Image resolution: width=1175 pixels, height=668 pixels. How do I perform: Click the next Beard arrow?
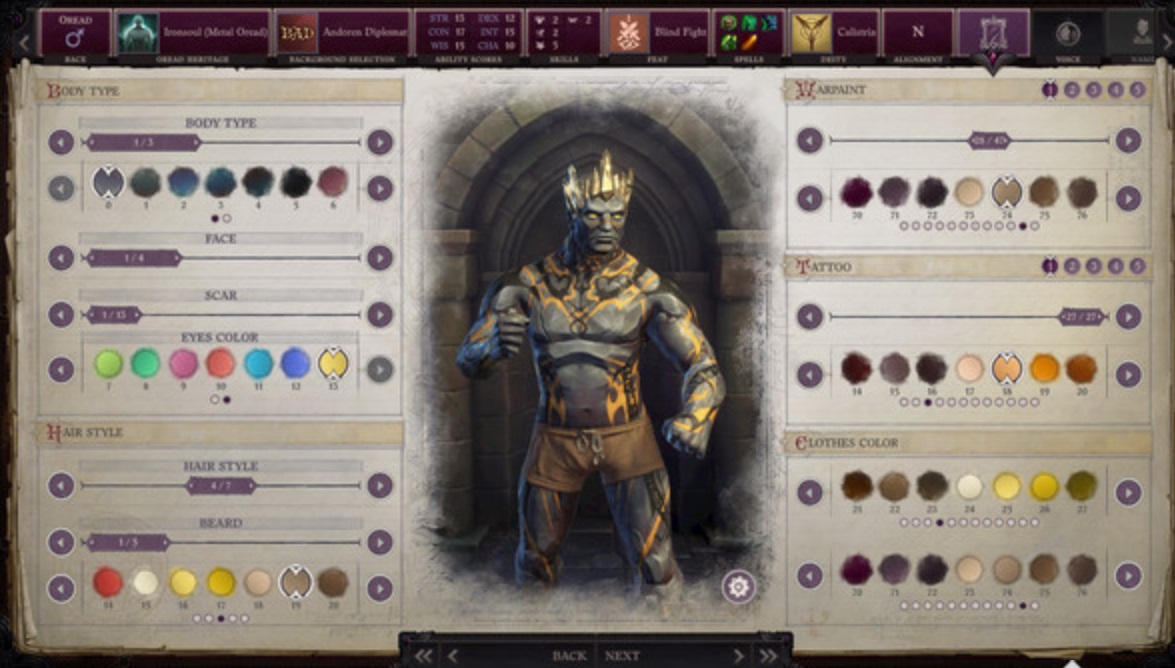[x=380, y=542]
